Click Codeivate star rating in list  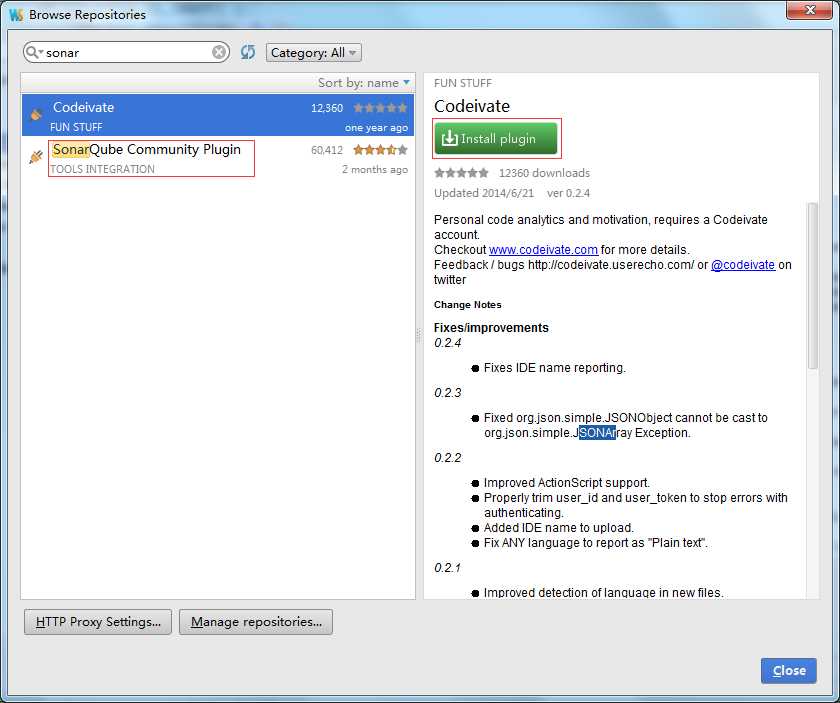click(380, 108)
